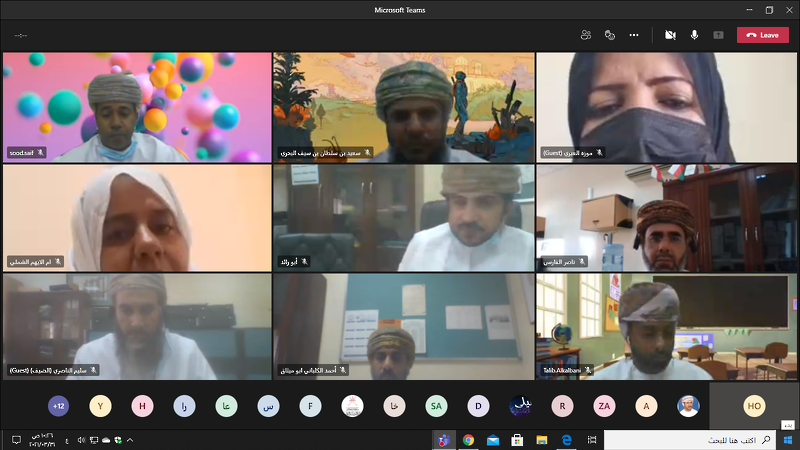Show the participants panel
This screenshot has width=800, height=450.
coord(585,35)
